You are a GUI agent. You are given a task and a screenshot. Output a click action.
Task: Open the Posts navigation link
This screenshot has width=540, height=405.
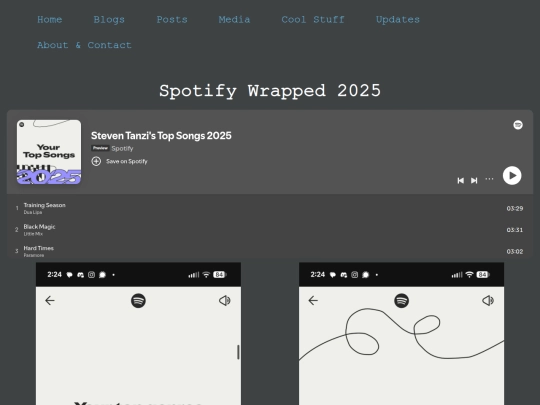pyautogui.click(x=172, y=20)
